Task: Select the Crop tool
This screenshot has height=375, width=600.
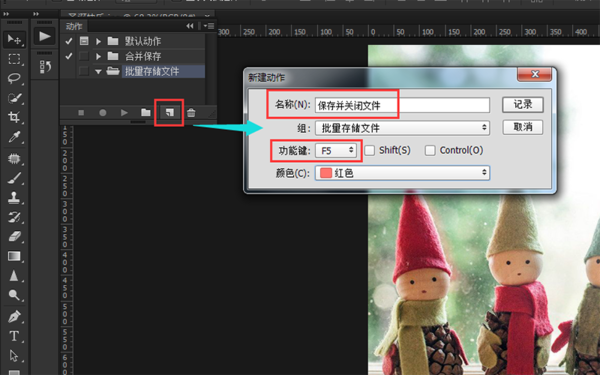Action: tap(15, 117)
